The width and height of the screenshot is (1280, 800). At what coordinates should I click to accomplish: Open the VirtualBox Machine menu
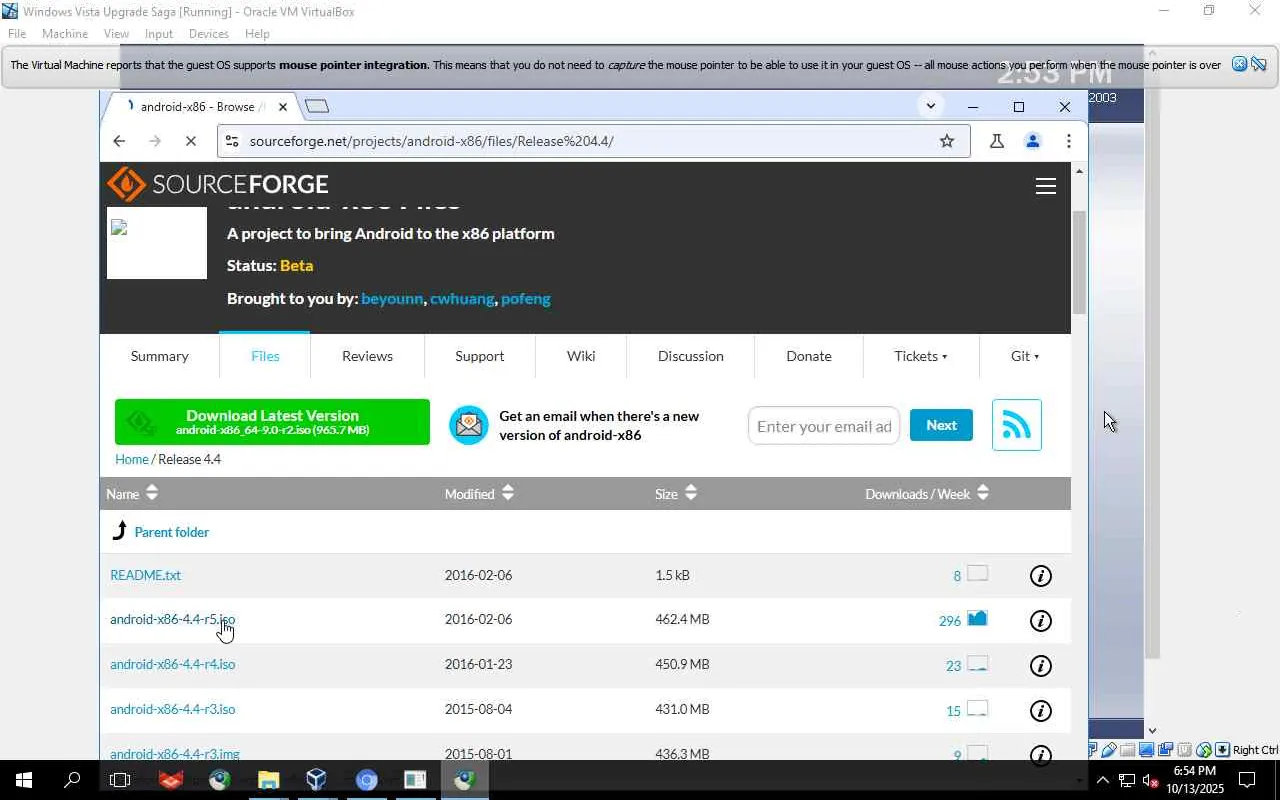tap(65, 34)
